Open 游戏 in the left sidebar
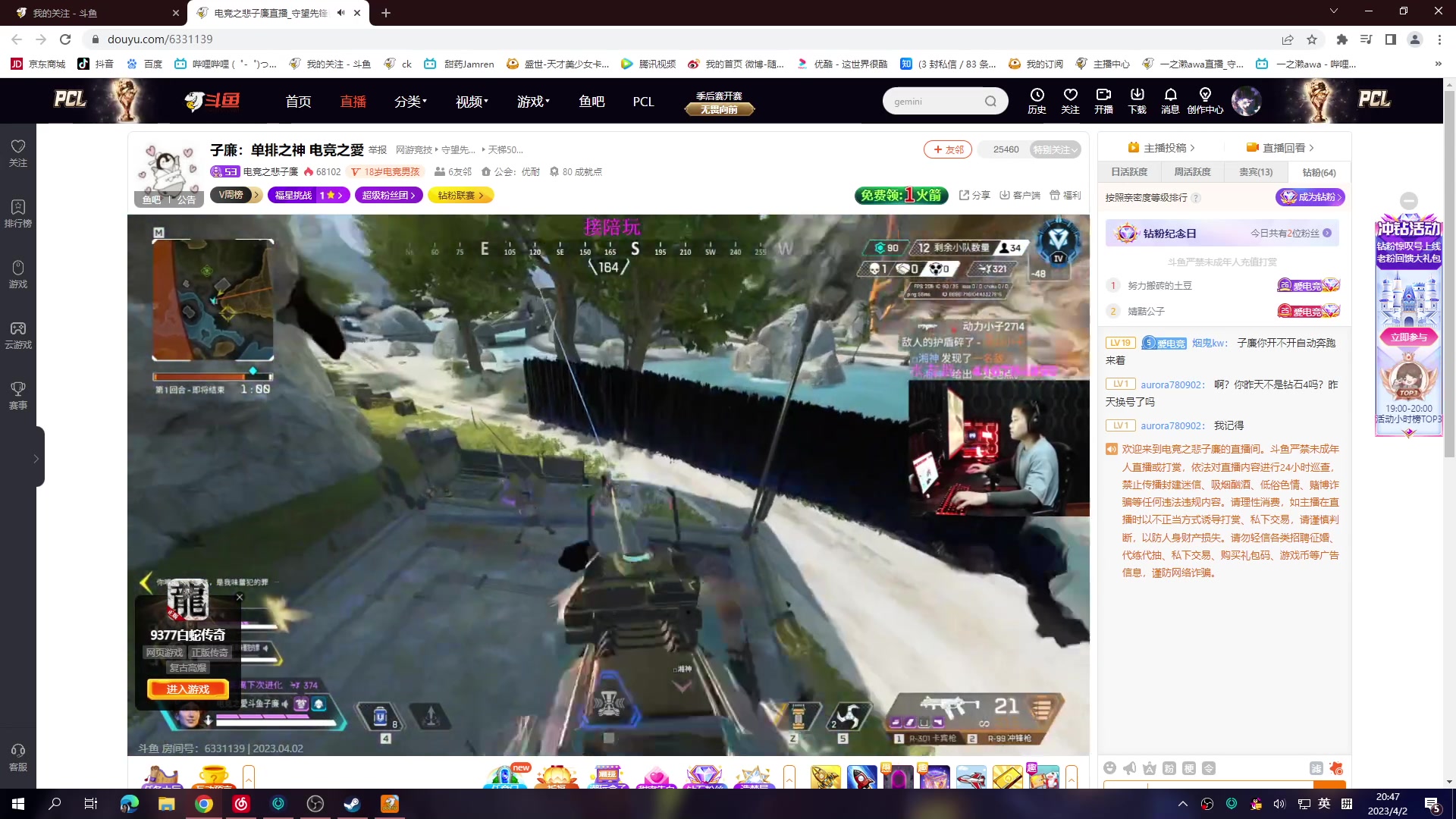Viewport: 1456px width, 819px height. point(18,274)
